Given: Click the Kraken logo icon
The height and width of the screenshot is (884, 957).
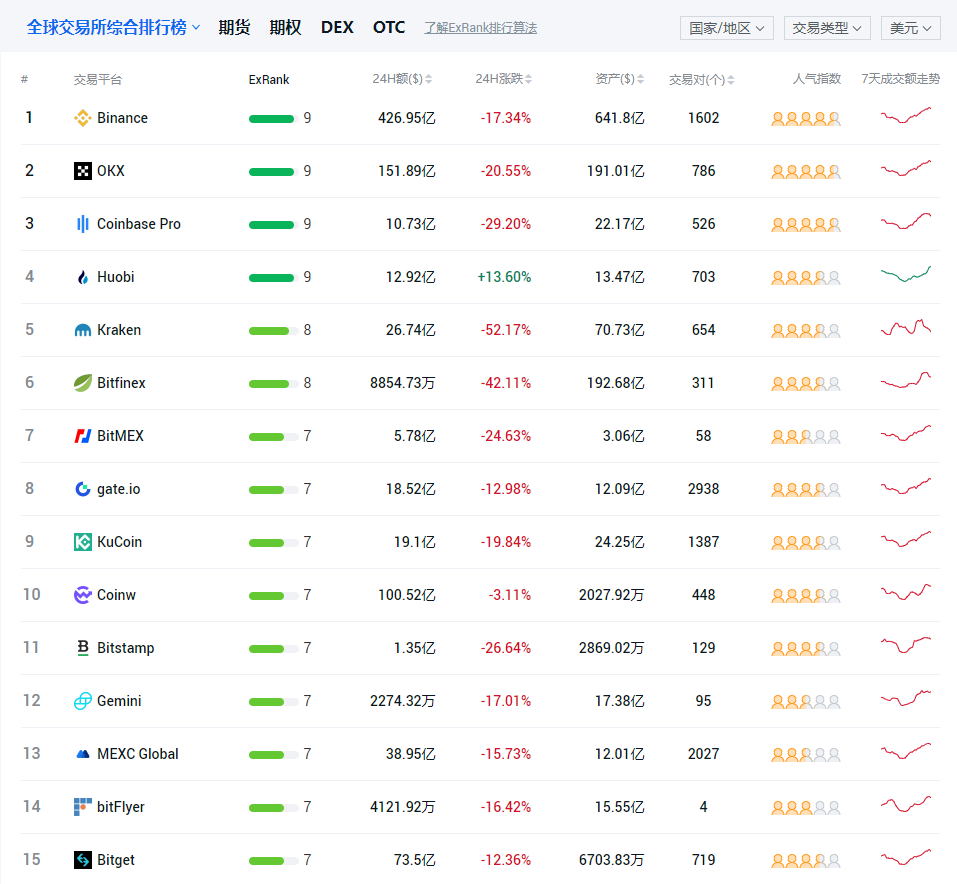Looking at the screenshot, I should coord(82,330).
